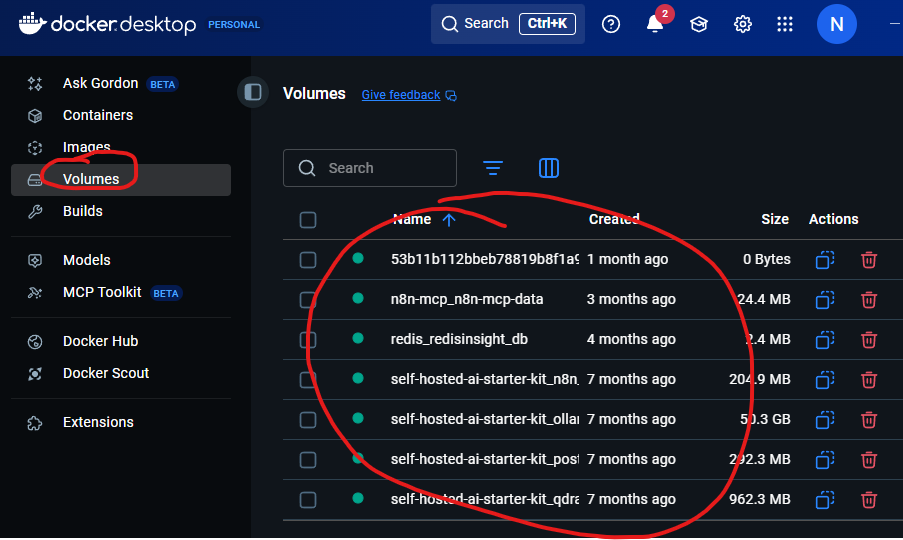Open the top Search bar

pos(507,24)
